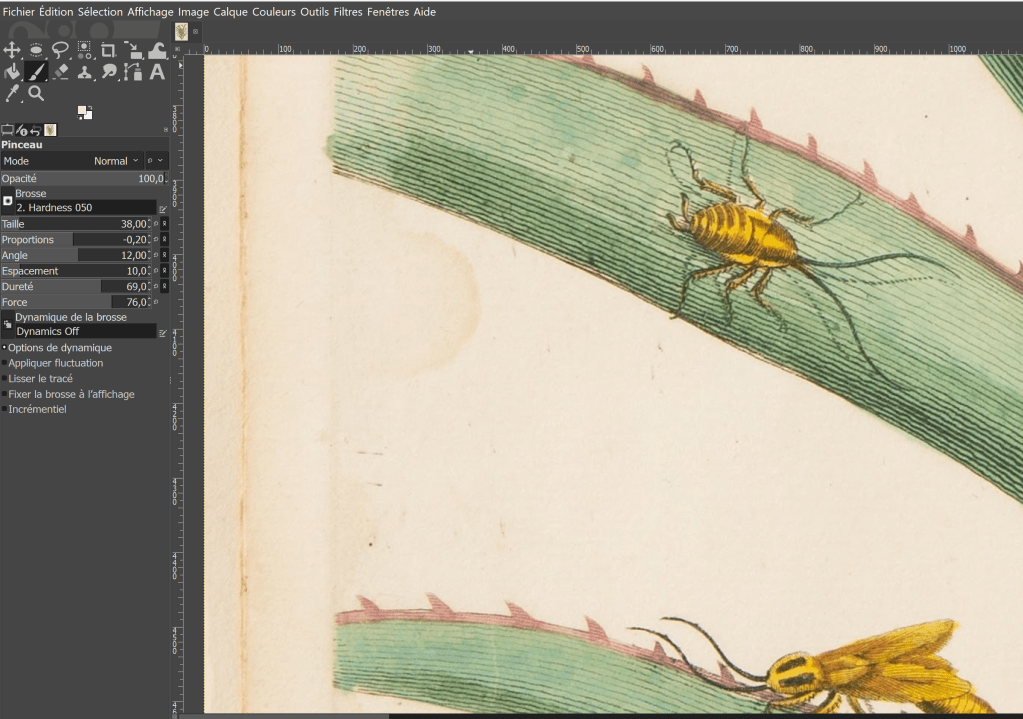This screenshot has width=1023, height=719.
Task: Select the Text tool
Action: pos(157,72)
